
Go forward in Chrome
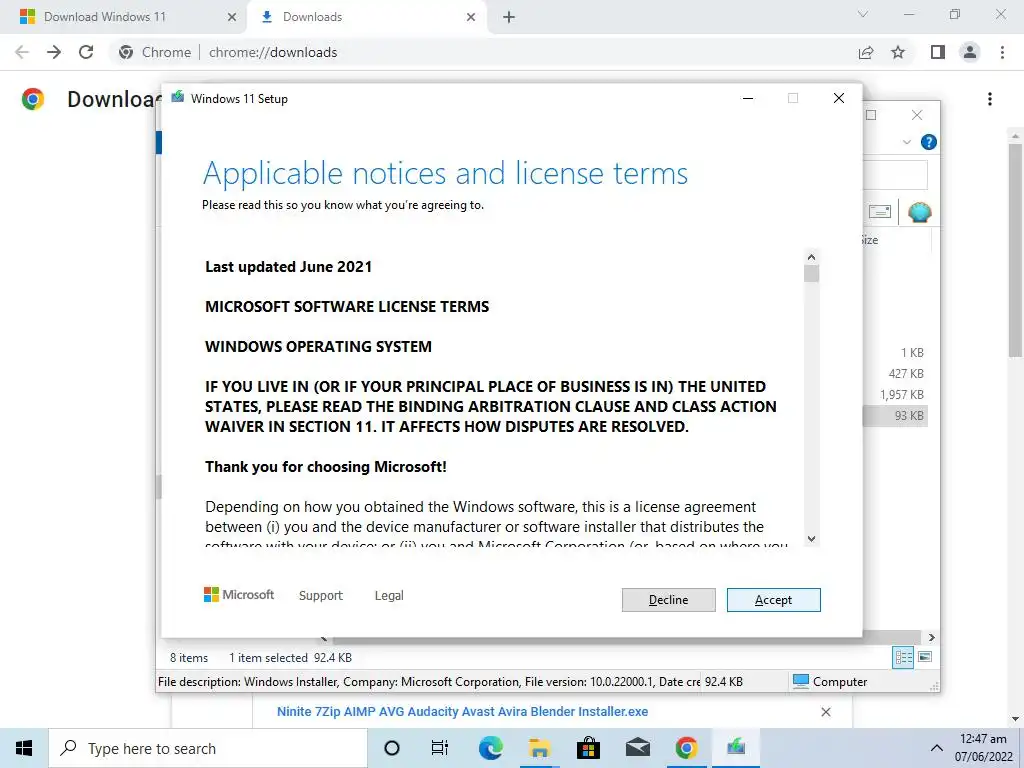pyautogui.click(x=54, y=52)
